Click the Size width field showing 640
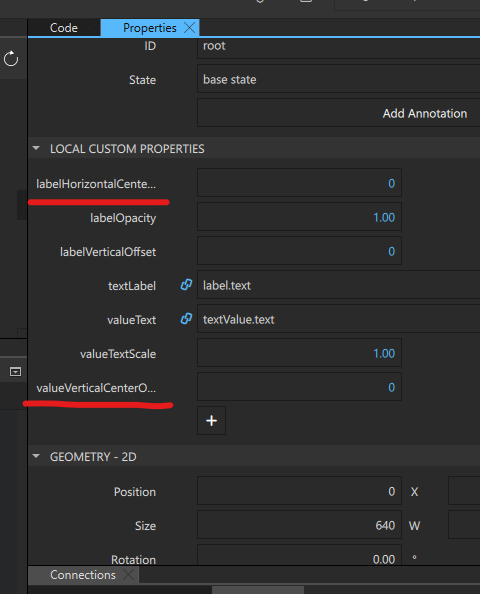This screenshot has height=594, width=480. pos(299,525)
